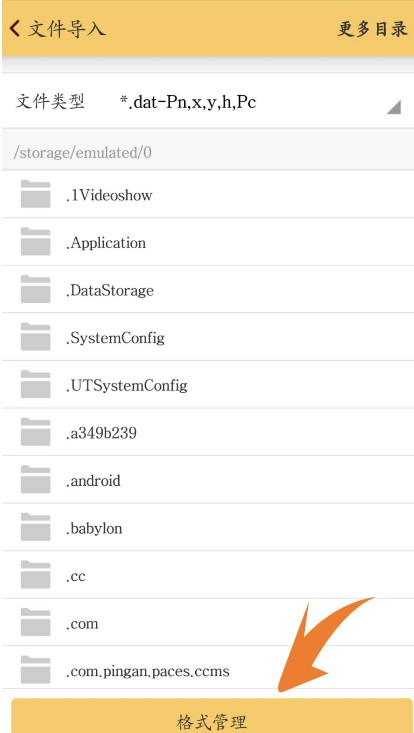414x733 pixels.
Task: Tap the .babylon folder icon
Action: pyautogui.click(x=36, y=527)
